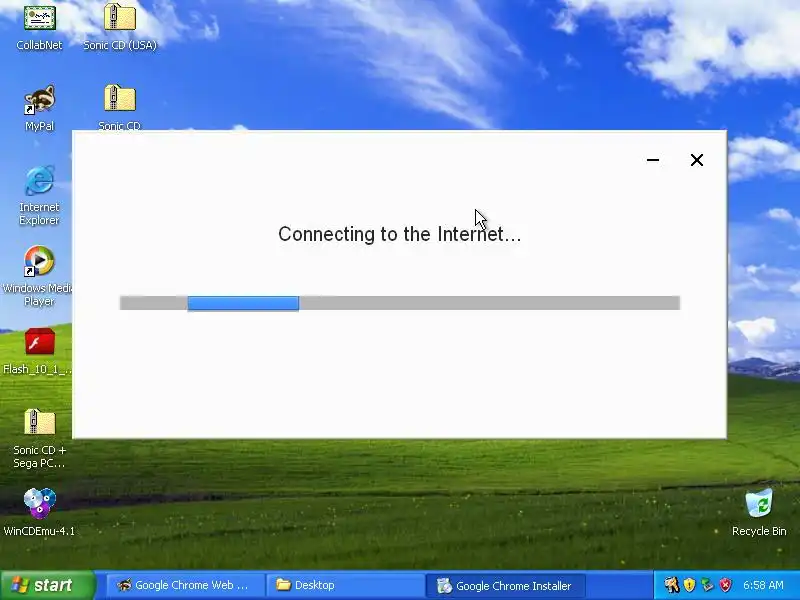Select the Flash_10_1 installer icon

tap(39, 342)
